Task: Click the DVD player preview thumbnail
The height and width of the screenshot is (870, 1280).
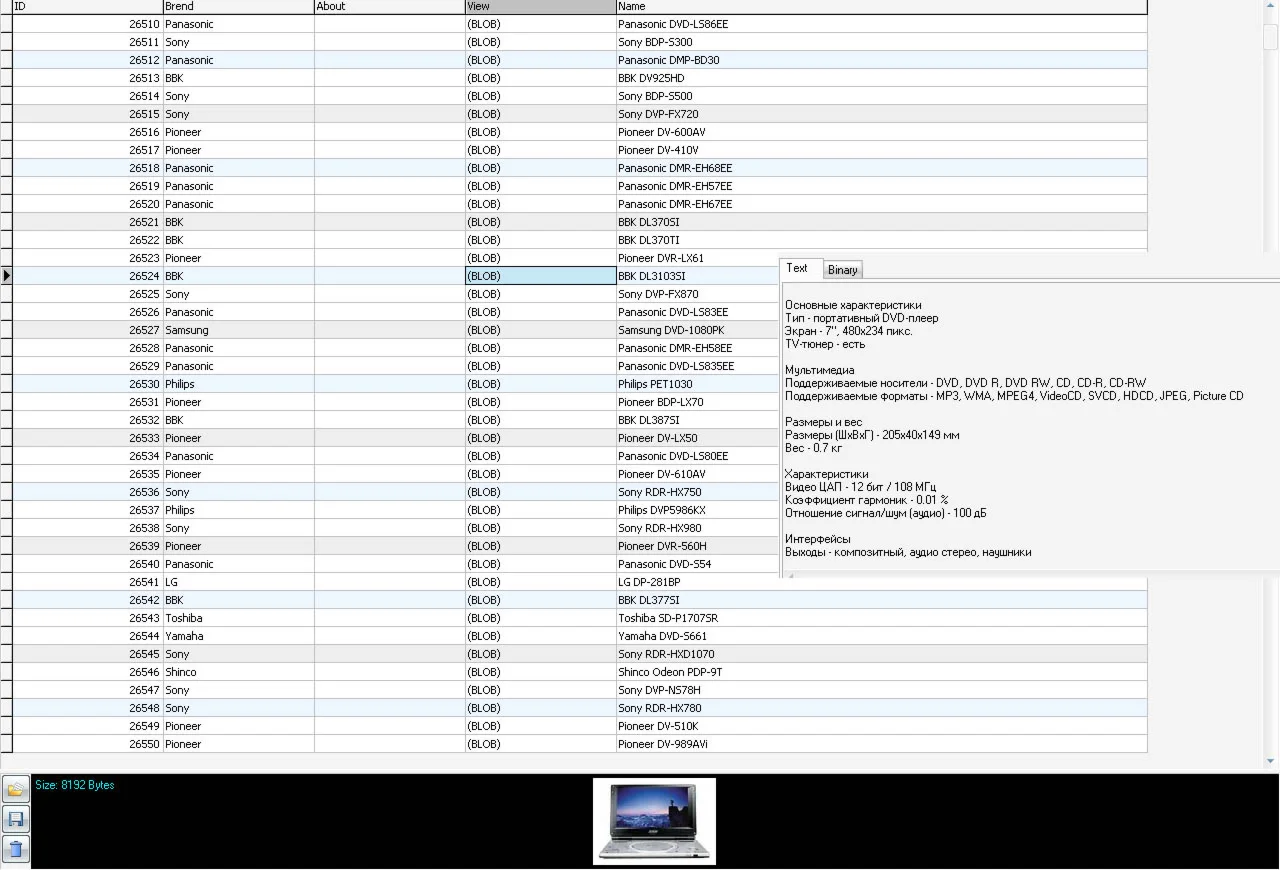Action: coord(654,820)
